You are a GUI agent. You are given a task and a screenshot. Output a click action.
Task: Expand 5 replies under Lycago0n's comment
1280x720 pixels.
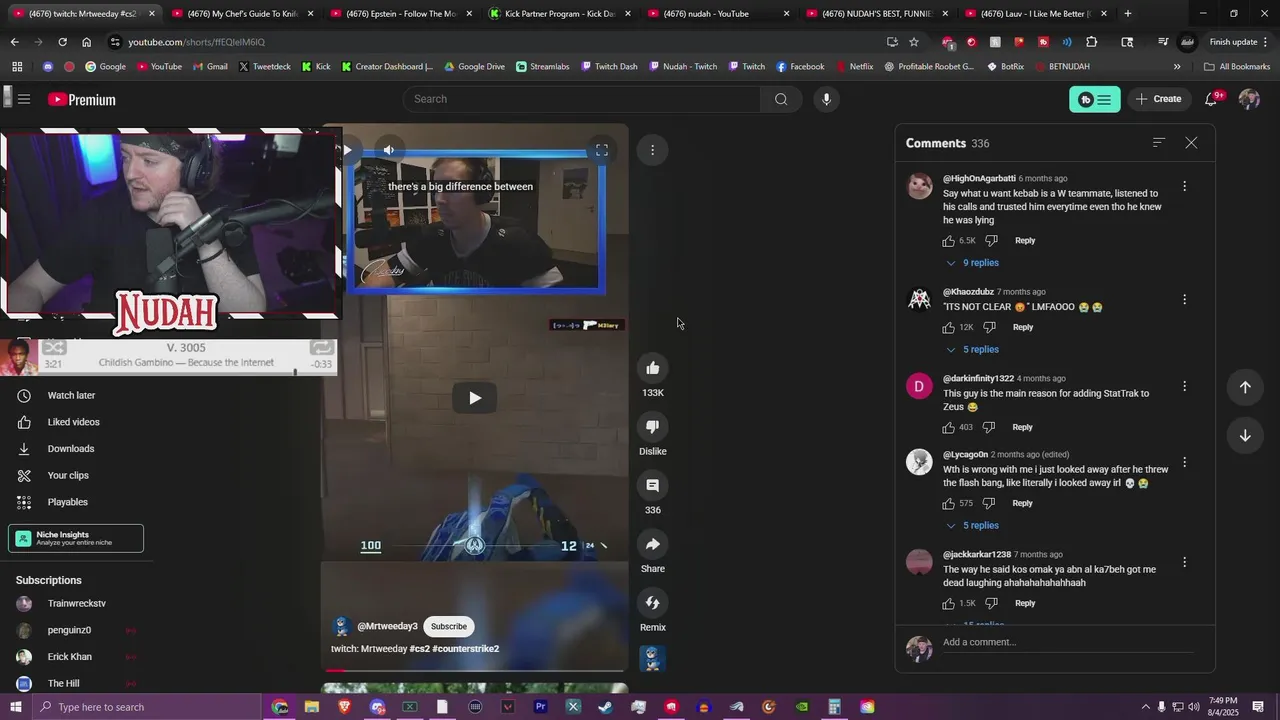click(x=972, y=526)
